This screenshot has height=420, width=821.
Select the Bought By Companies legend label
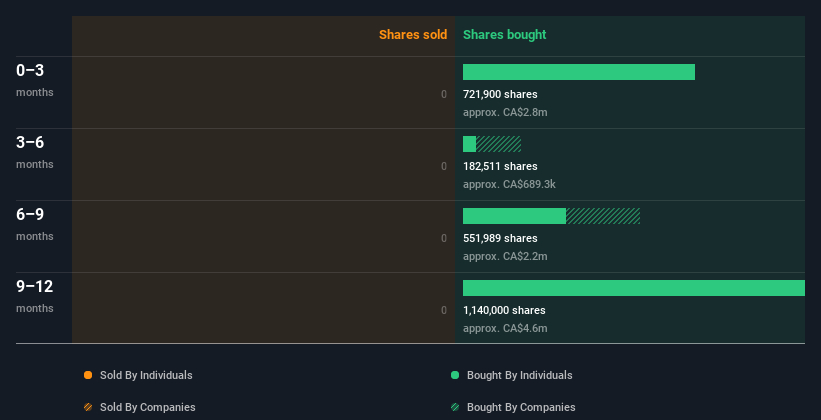[x=521, y=407]
